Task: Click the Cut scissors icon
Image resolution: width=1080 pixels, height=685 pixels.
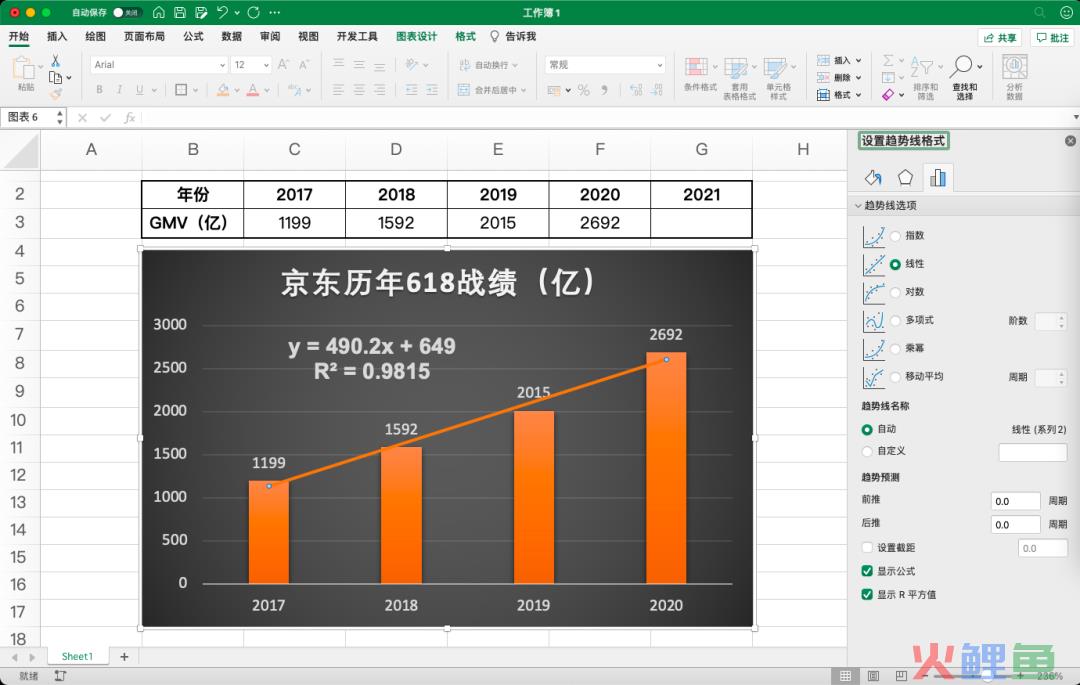Action: pos(55,61)
